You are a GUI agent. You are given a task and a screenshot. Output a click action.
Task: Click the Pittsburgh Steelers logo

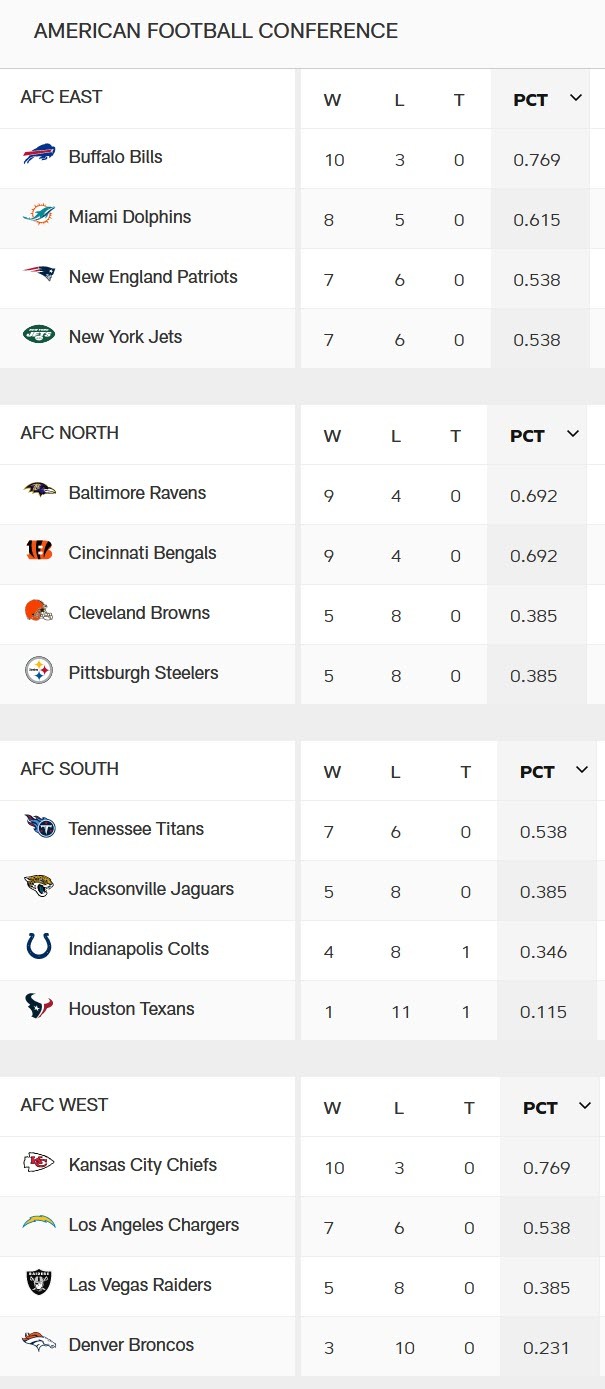click(x=39, y=672)
